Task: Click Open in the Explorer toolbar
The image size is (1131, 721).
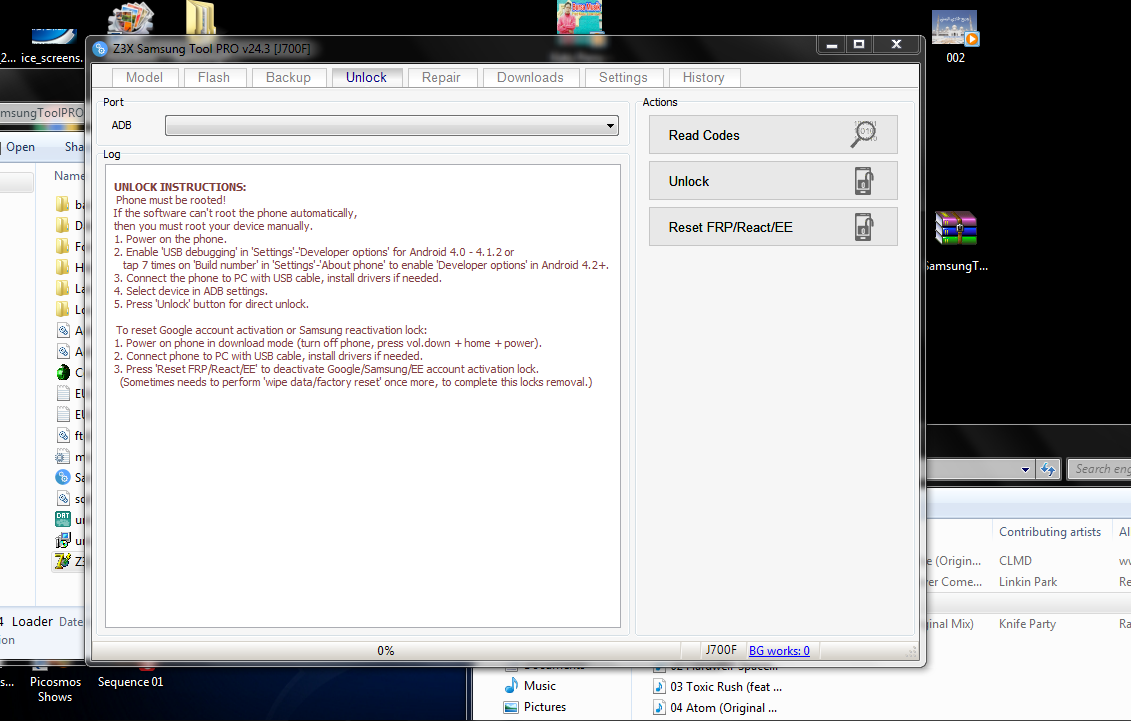Action: (x=20, y=147)
